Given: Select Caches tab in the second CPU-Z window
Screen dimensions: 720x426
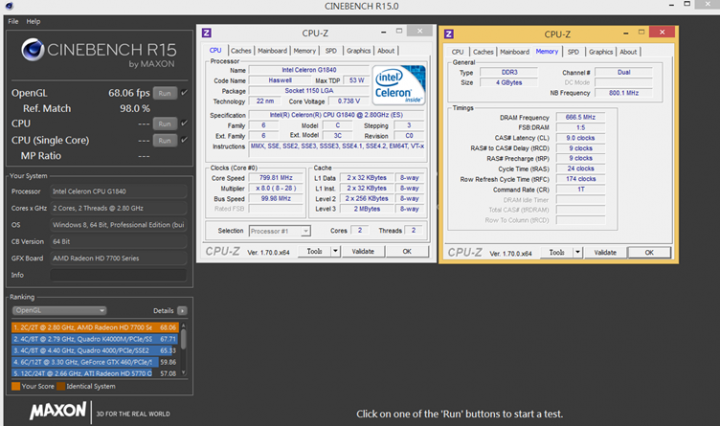Looking at the screenshot, I should pos(483,52).
